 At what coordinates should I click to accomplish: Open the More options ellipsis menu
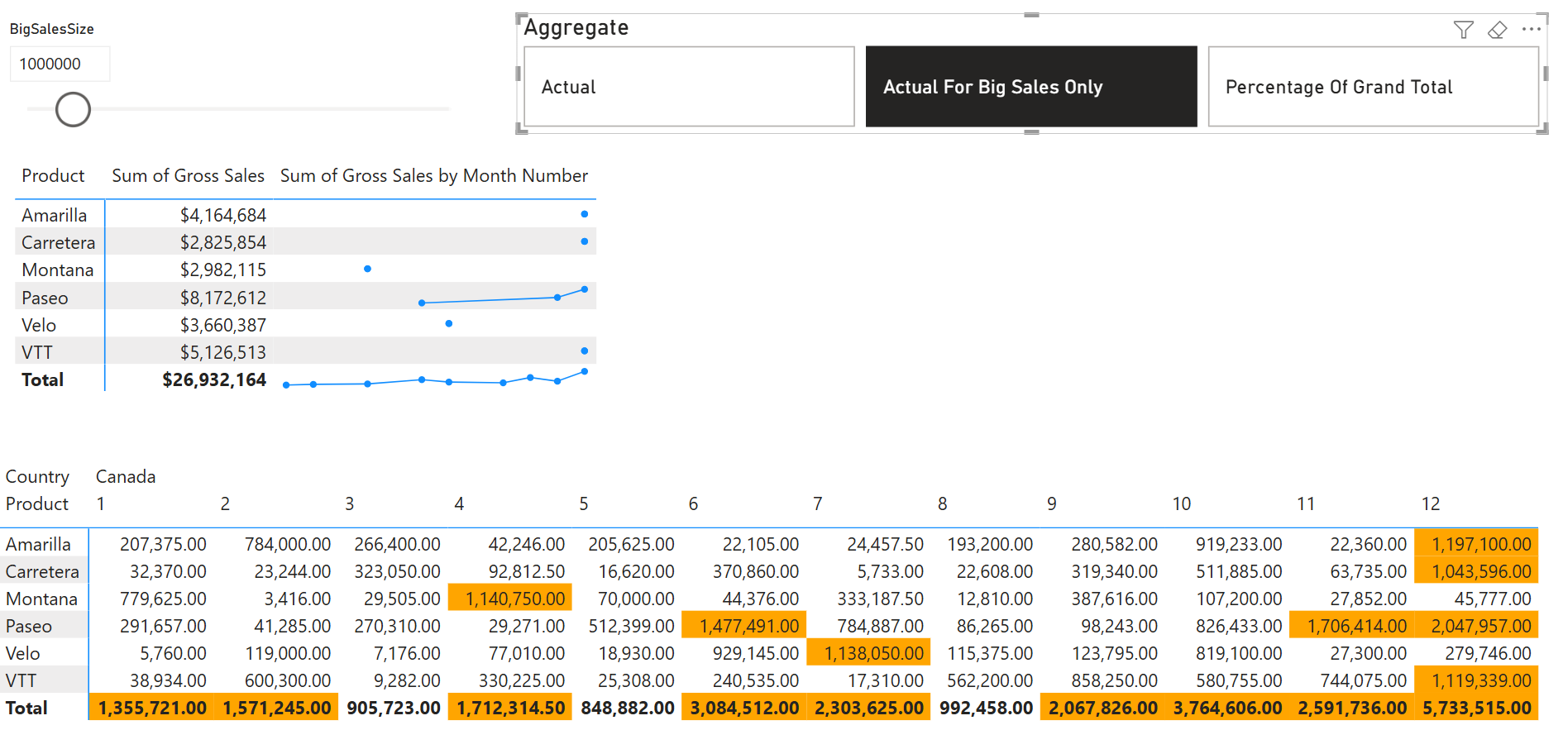[x=1531, y=29]
